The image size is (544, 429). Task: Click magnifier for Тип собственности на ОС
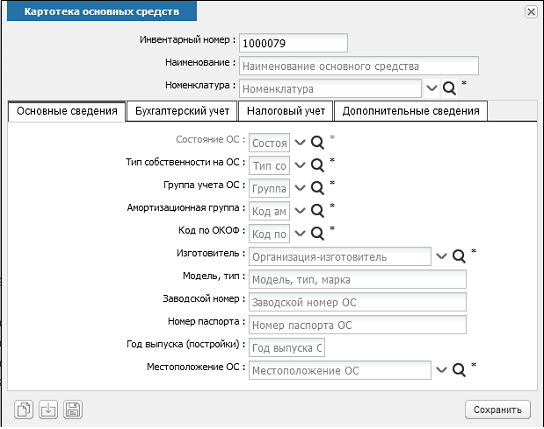pyautogui.click(x=317, y=165)
